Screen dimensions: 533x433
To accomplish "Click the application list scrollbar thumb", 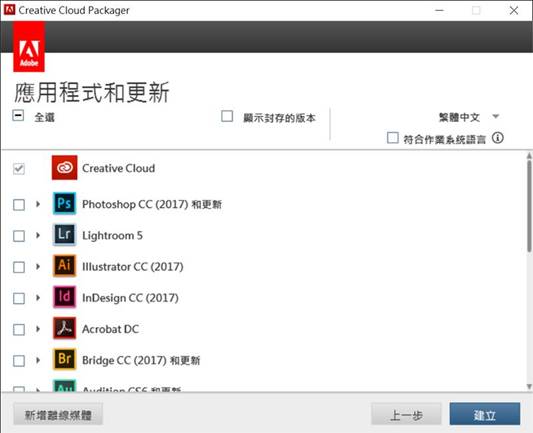I will [x=529, y=206].
